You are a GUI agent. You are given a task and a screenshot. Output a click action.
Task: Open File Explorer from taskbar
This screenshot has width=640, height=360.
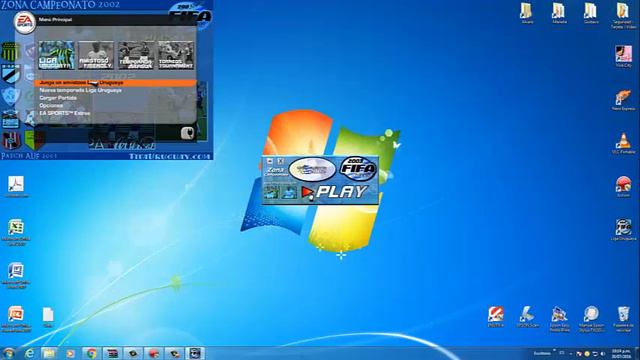(49, 353)
